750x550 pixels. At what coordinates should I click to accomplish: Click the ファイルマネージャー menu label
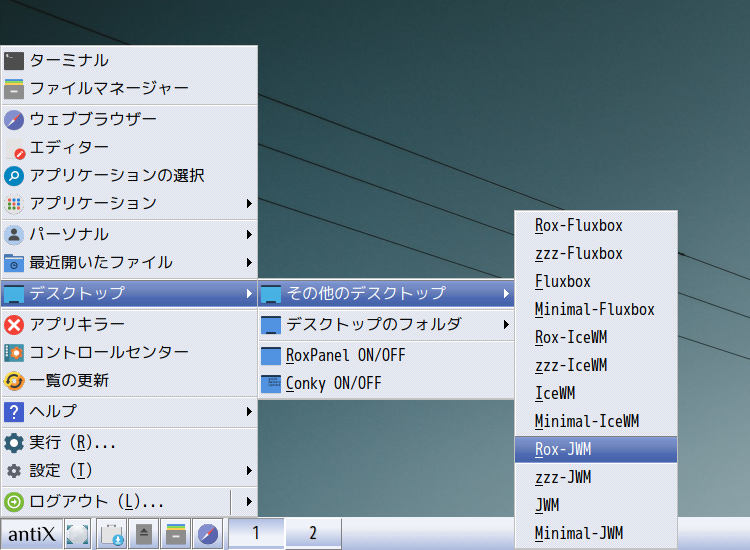tap(110, 88)
